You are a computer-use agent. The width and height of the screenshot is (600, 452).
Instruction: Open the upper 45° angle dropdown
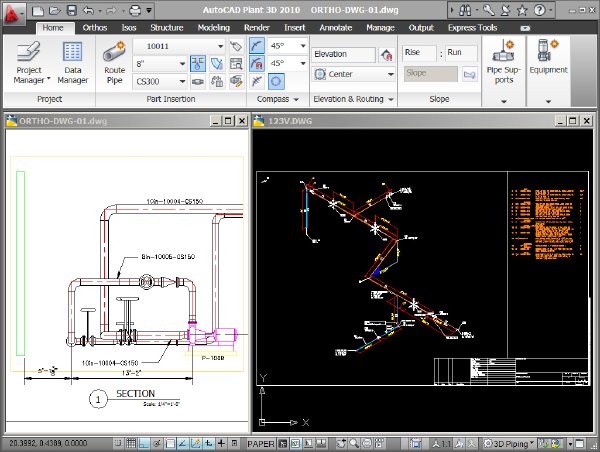point(303,46)
